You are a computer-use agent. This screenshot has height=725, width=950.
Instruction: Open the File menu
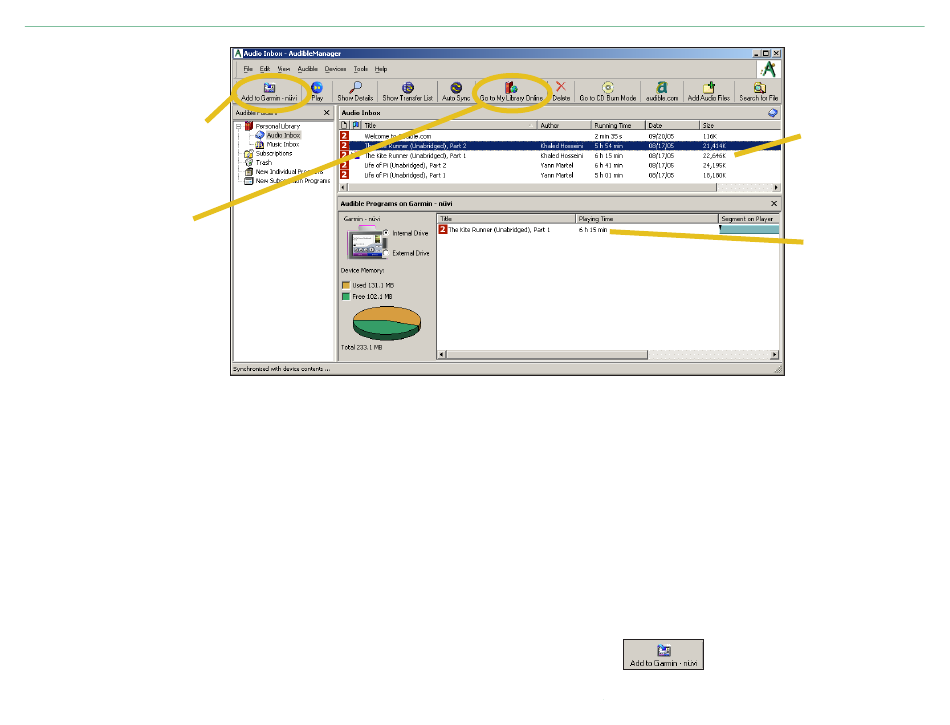(x=248, y=69)
